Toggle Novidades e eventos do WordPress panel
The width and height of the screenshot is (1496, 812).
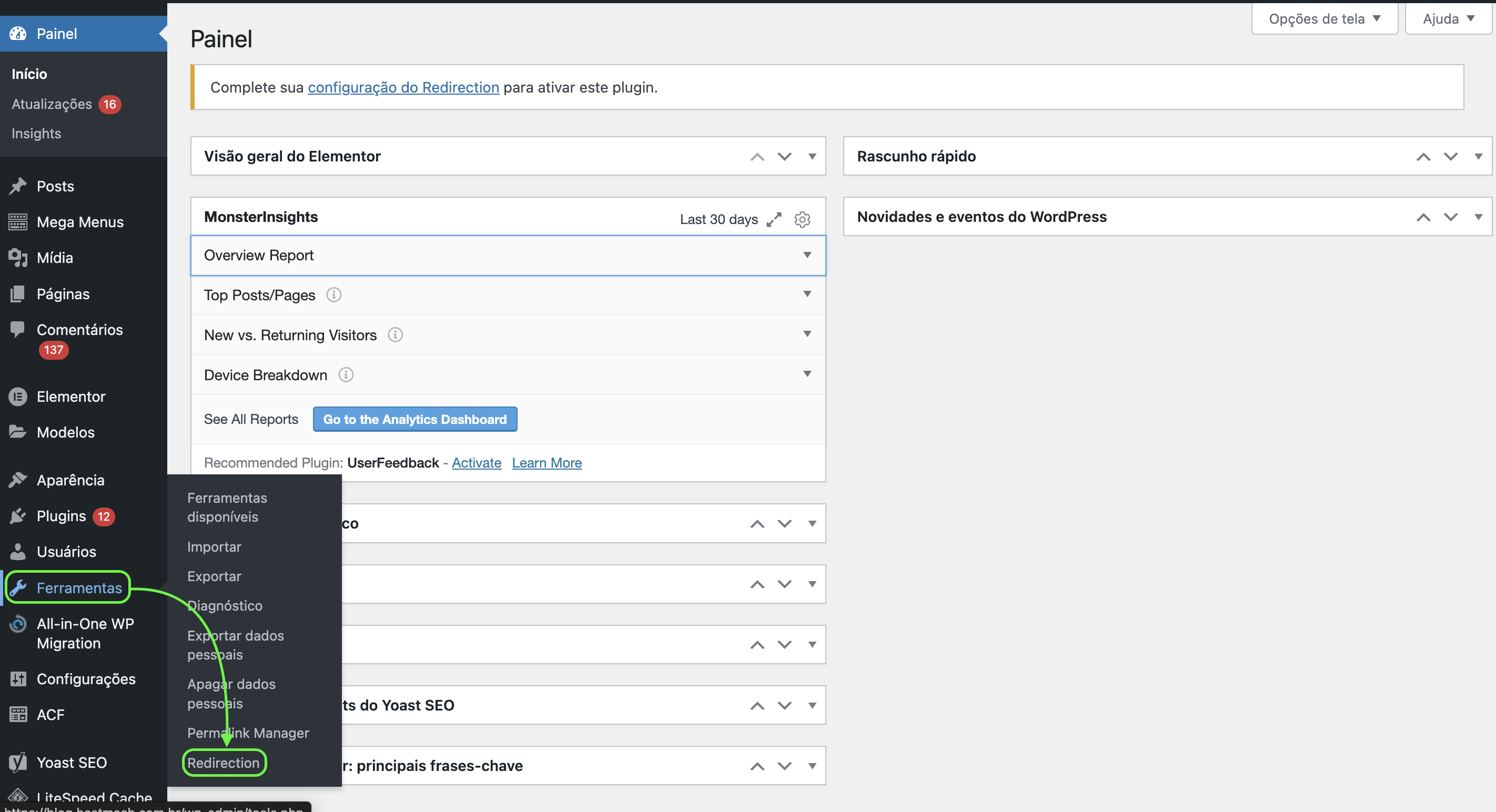click(1479, 217)
